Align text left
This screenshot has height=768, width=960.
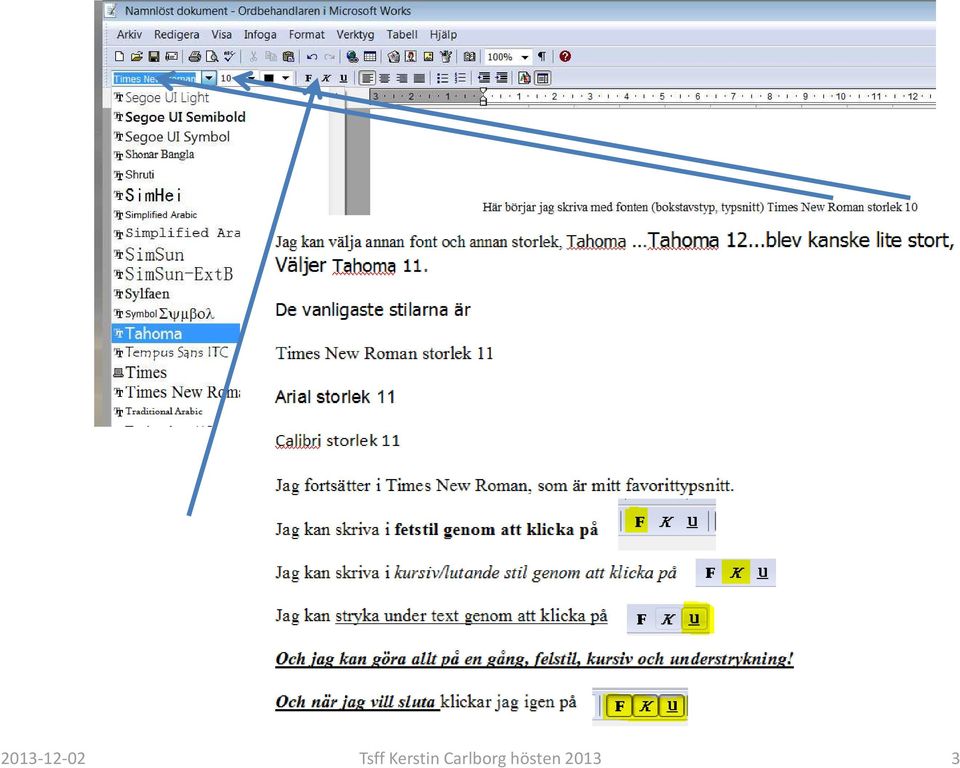pyautogui.click(x=367, y=78)
